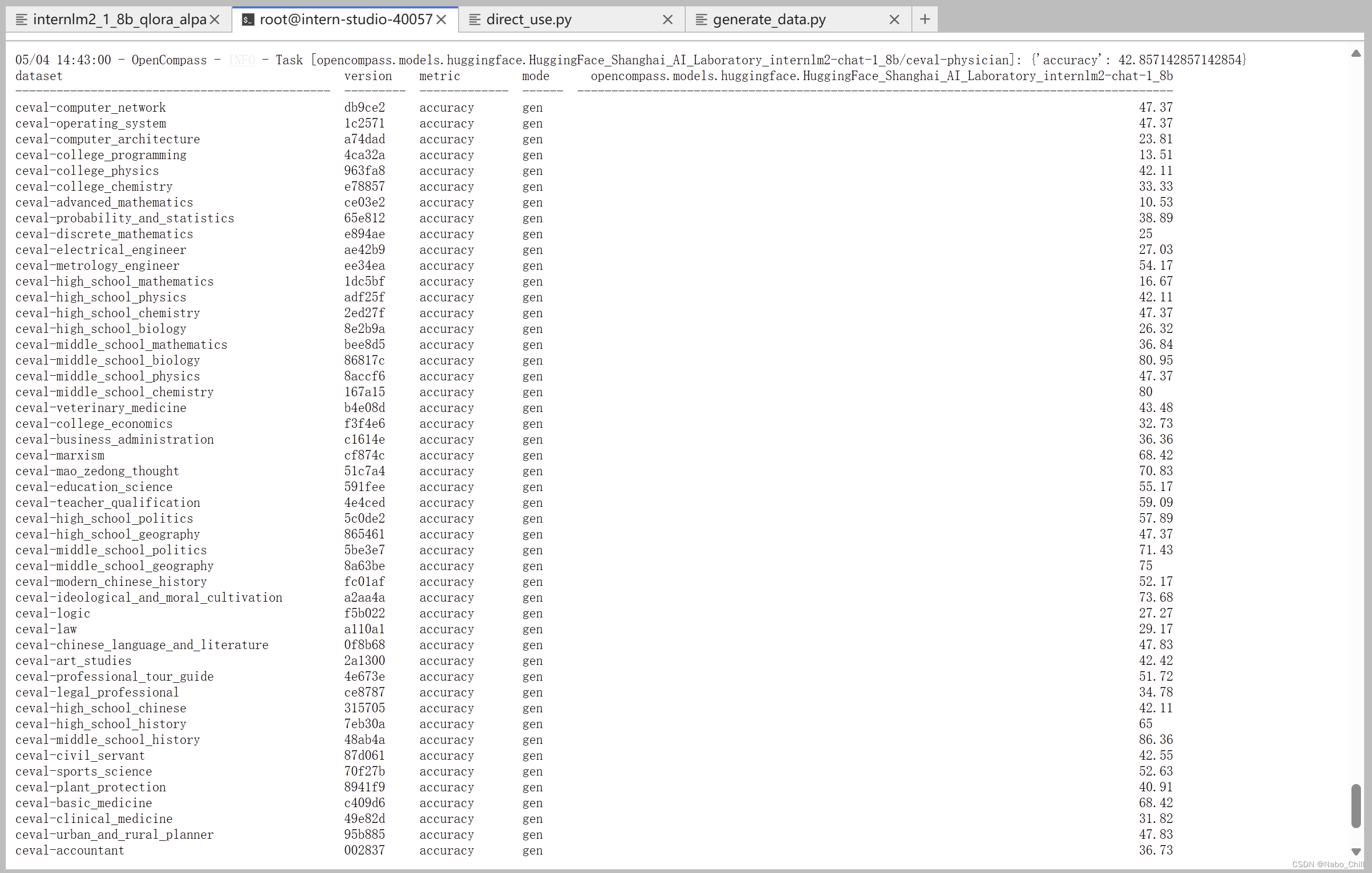This screenshot has height=873, width=1372.
Task: Close the generate_data.py tab
Action: point(894,19)
